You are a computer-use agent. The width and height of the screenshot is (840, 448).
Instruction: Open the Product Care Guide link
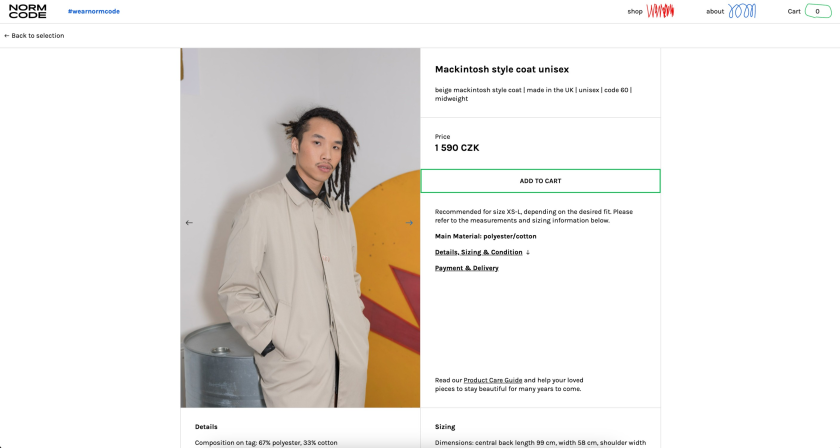pos(493,380)
